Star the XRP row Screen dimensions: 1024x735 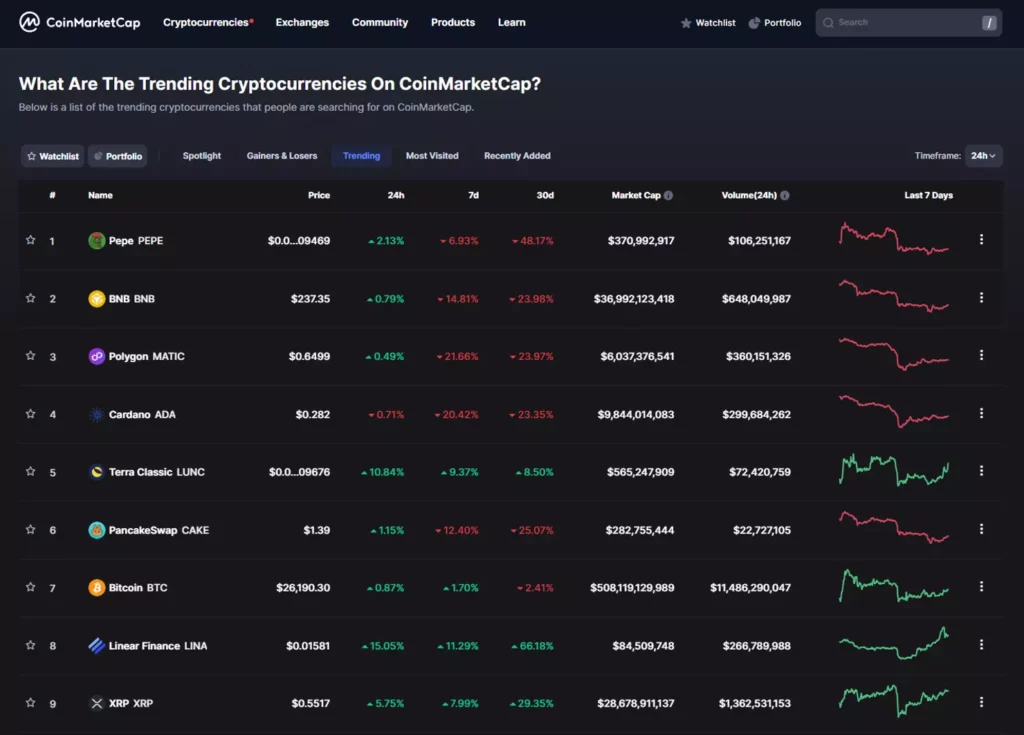point(32,703)
